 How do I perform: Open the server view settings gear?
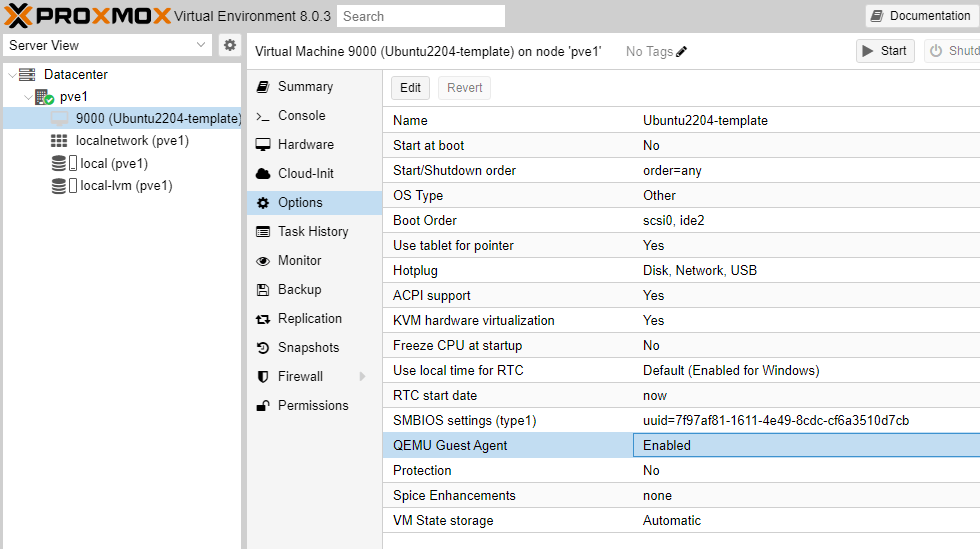point(230,45)
